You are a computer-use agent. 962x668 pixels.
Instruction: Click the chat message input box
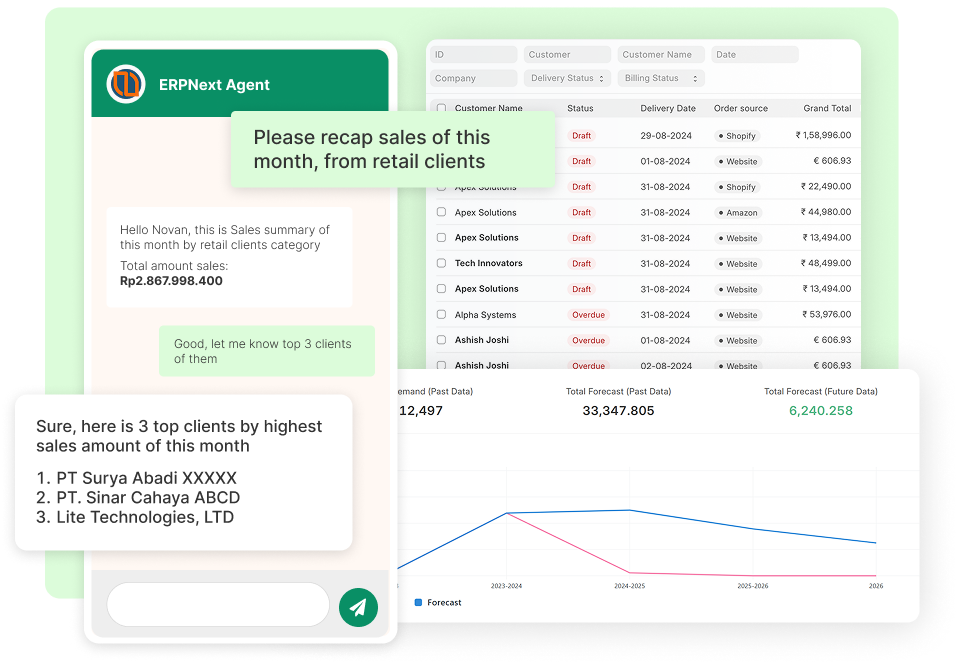pos(218,605)
